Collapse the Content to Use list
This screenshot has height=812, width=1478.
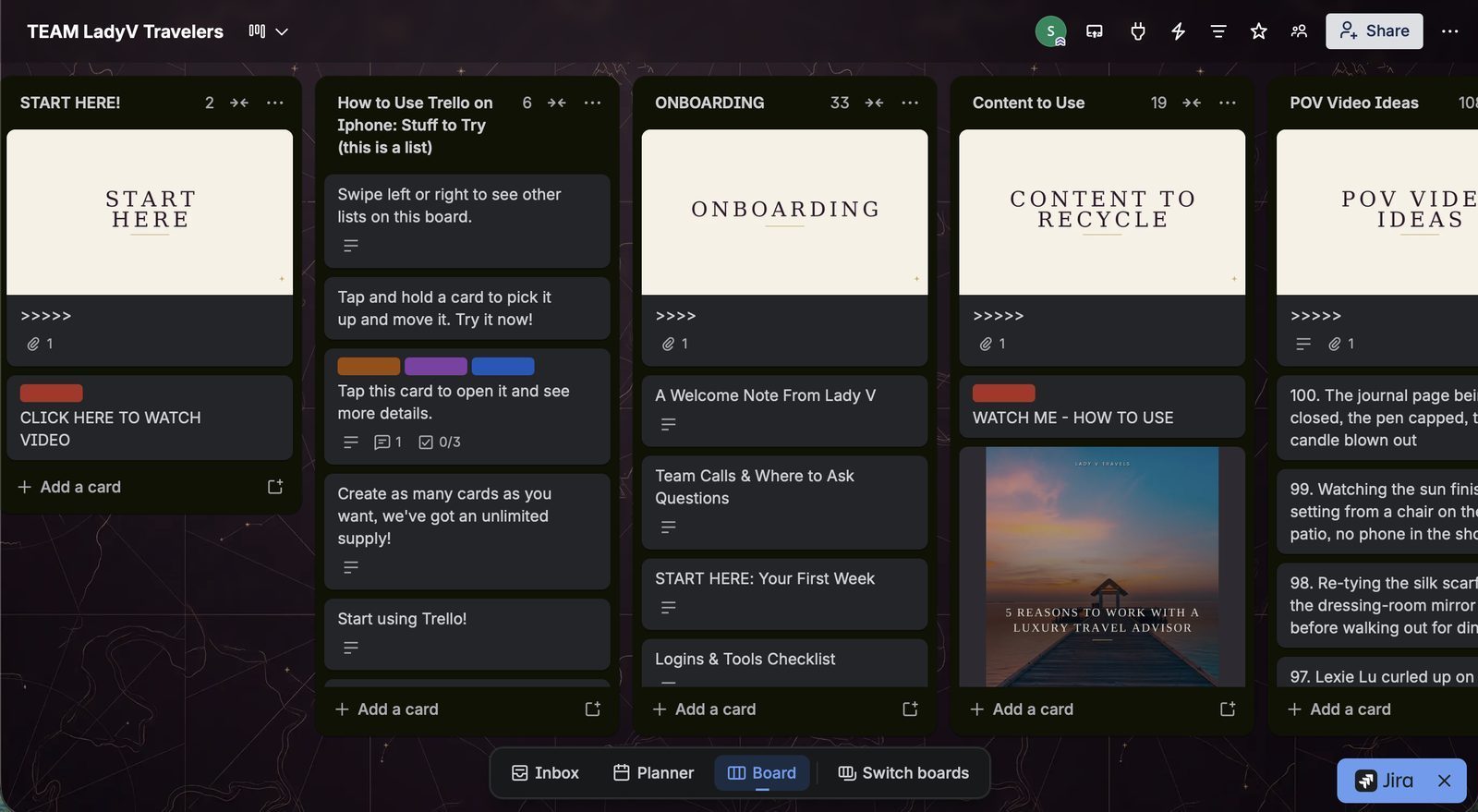pos(1192,103)
